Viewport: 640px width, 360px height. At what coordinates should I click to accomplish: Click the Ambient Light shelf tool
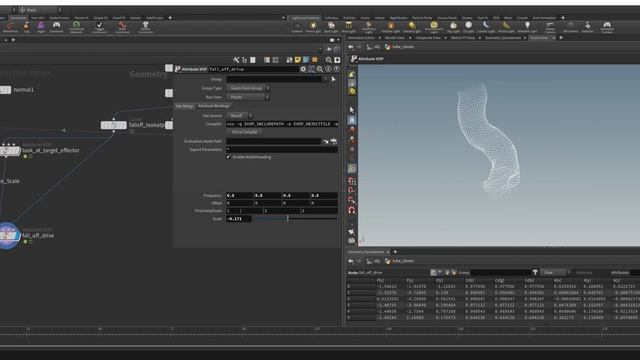[527, 27]
